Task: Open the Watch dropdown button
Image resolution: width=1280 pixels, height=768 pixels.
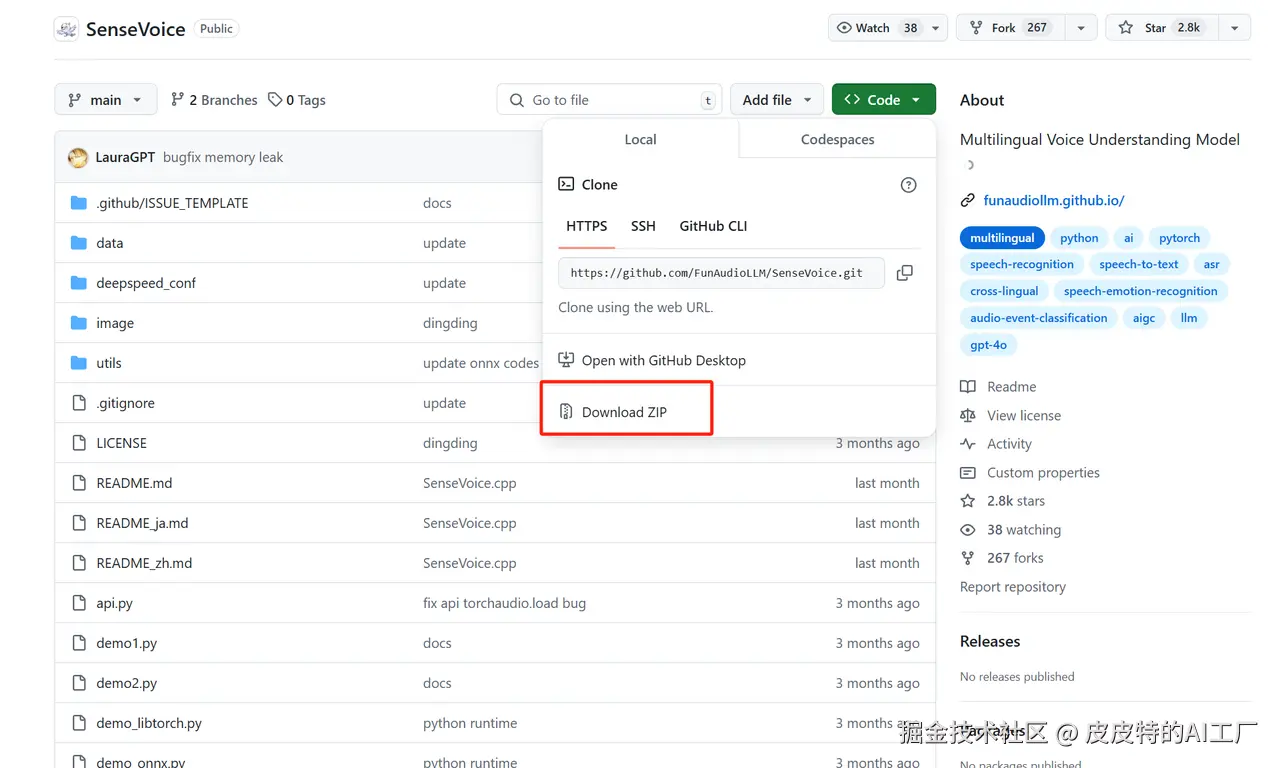Action: coord(888,28)
